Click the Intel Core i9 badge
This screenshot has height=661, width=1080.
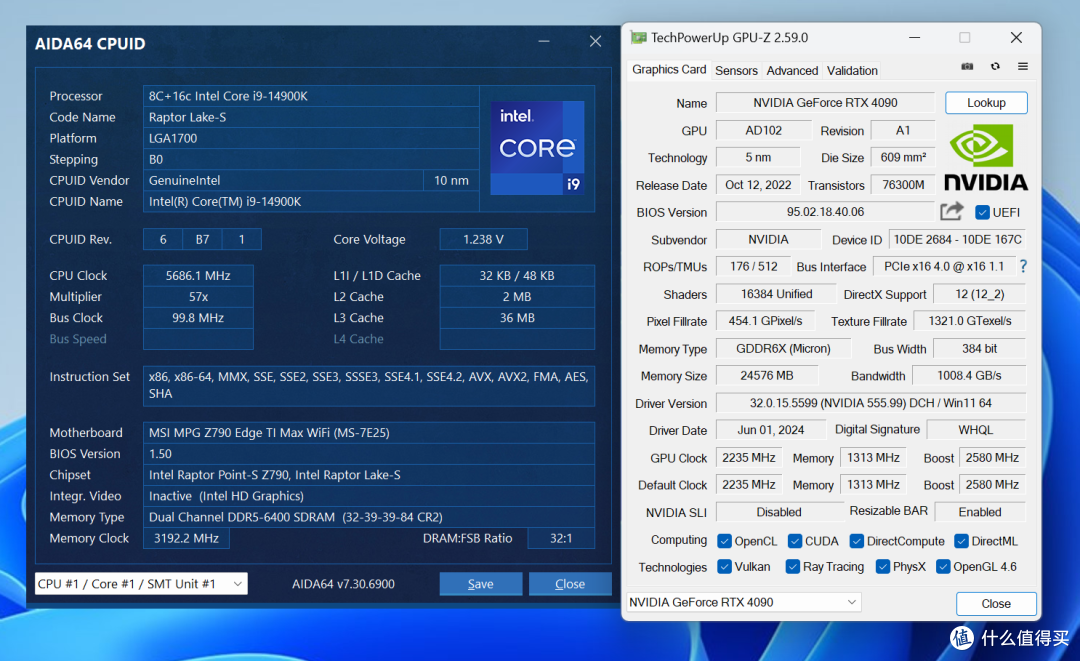point(537,147)
